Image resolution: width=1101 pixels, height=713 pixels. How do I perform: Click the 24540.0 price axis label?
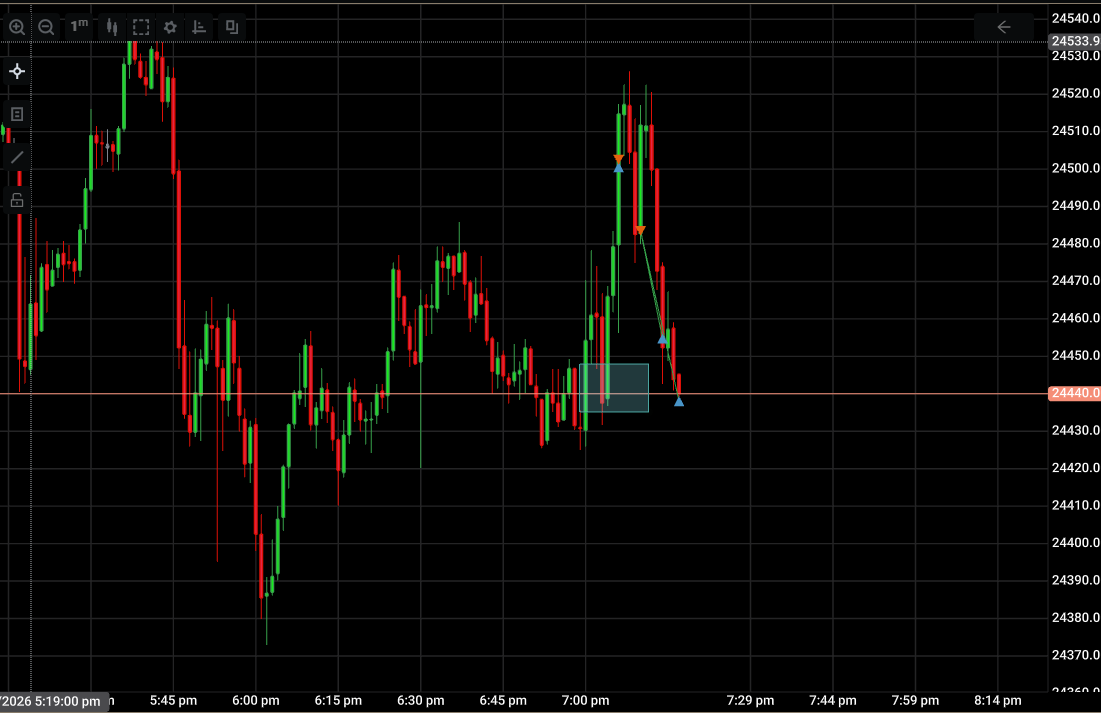tap(1075, 19)
